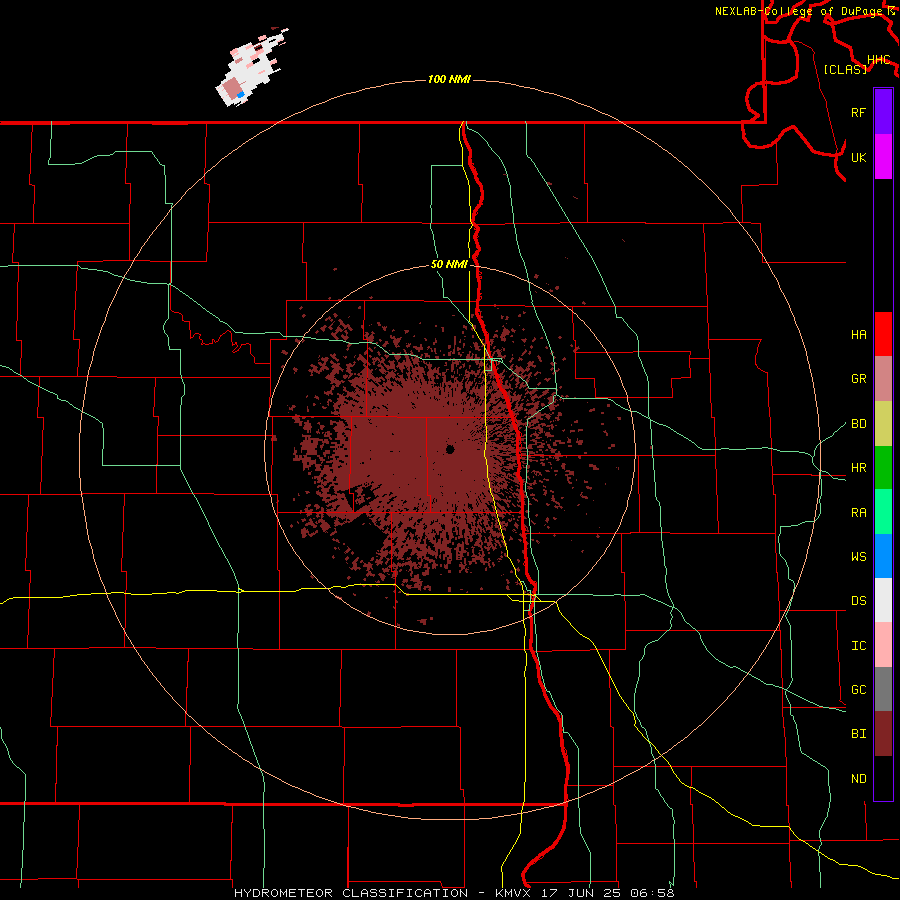The height and width of the screenshot is (900, 900).
Task: Click the ND legend label
Action: point(858,779)
